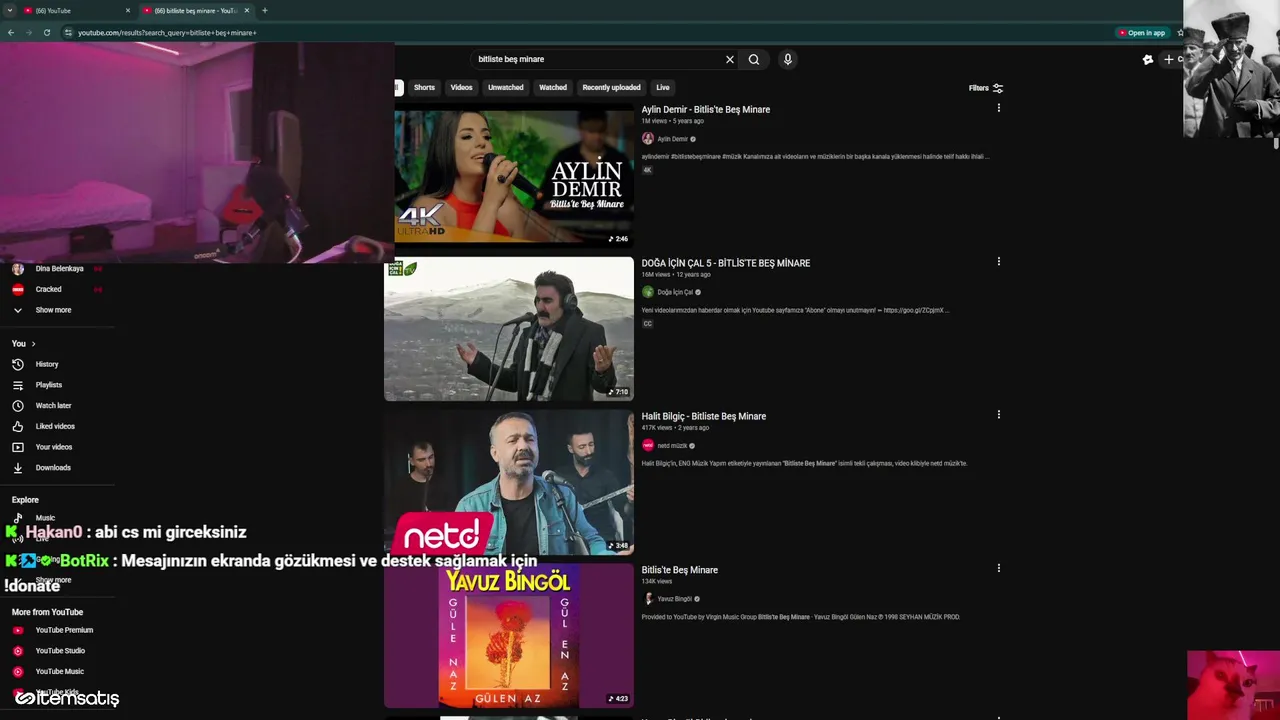Open the Doğa İçin Çal channel avatar

pos(648,292)
